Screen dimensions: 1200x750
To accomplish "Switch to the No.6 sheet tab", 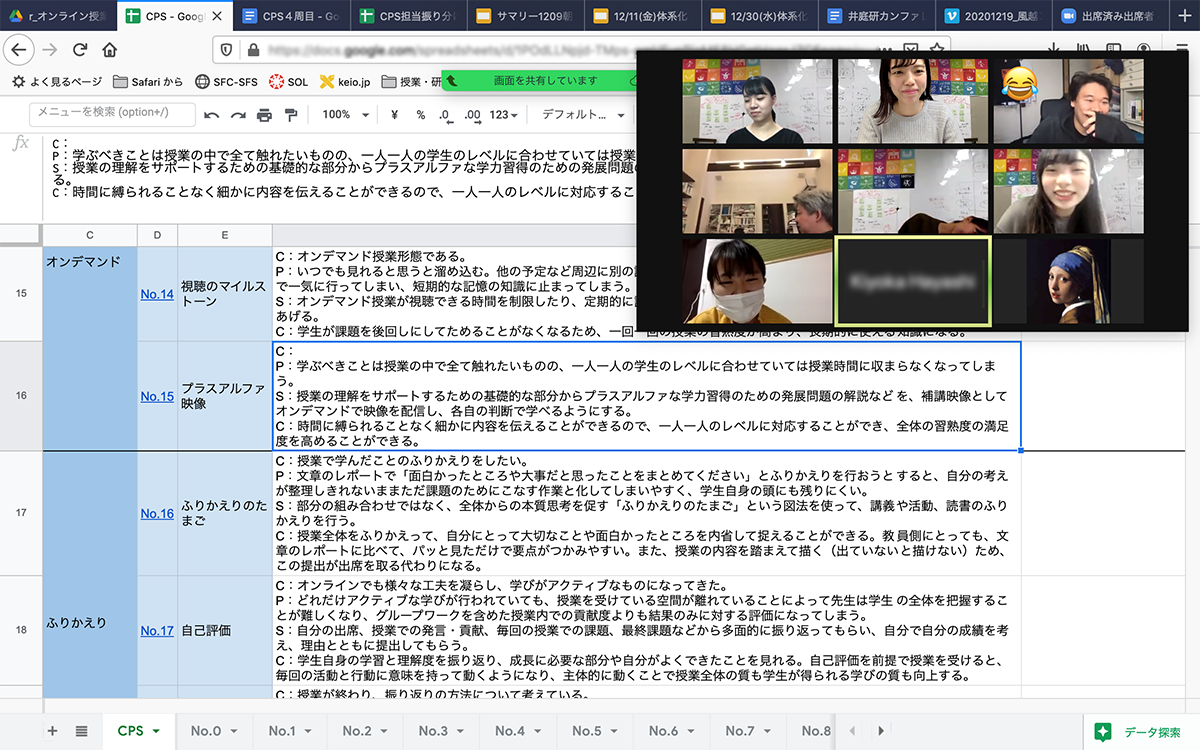I will pyautogui.click(x=670, y=731).
